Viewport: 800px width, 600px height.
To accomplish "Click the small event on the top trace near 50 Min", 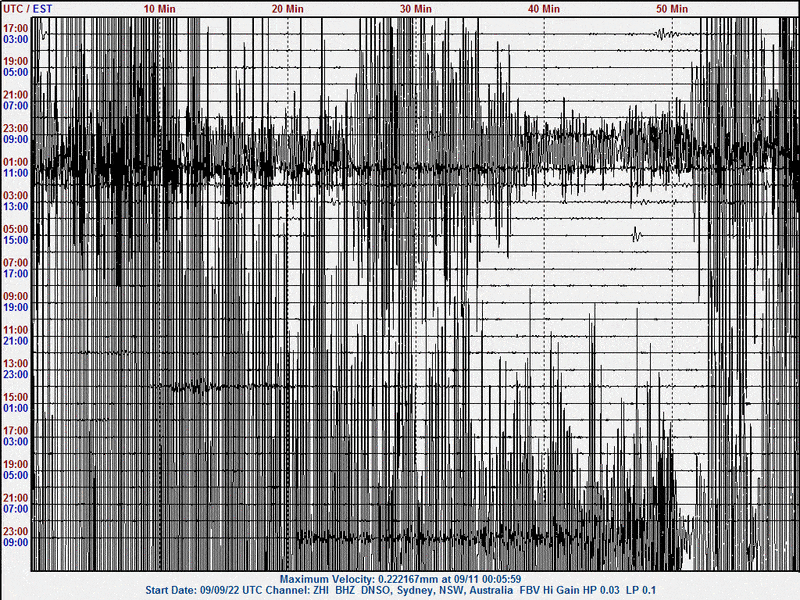I will pos(665,34).
